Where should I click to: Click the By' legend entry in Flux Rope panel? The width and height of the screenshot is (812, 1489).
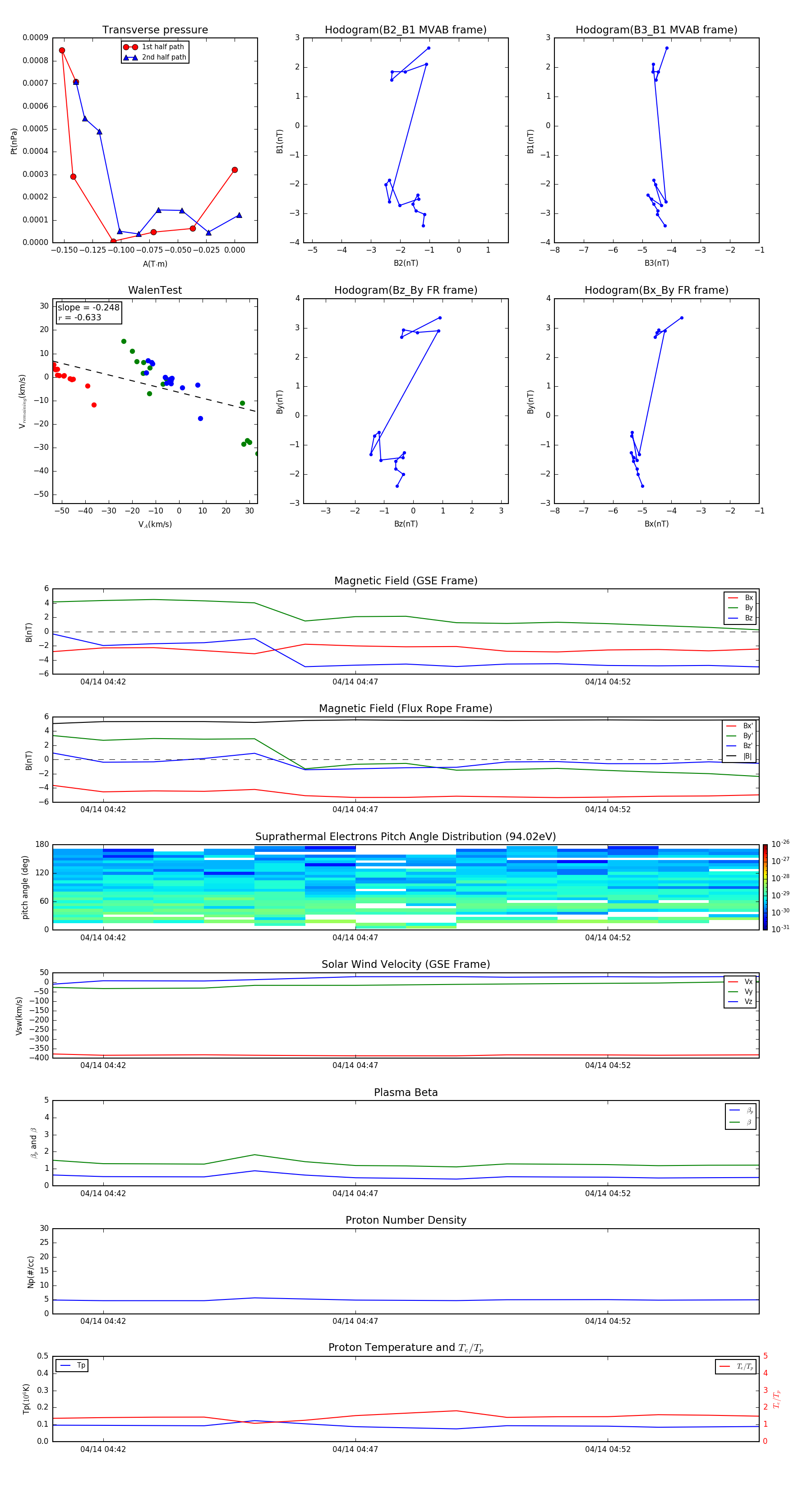coord(740,736)
